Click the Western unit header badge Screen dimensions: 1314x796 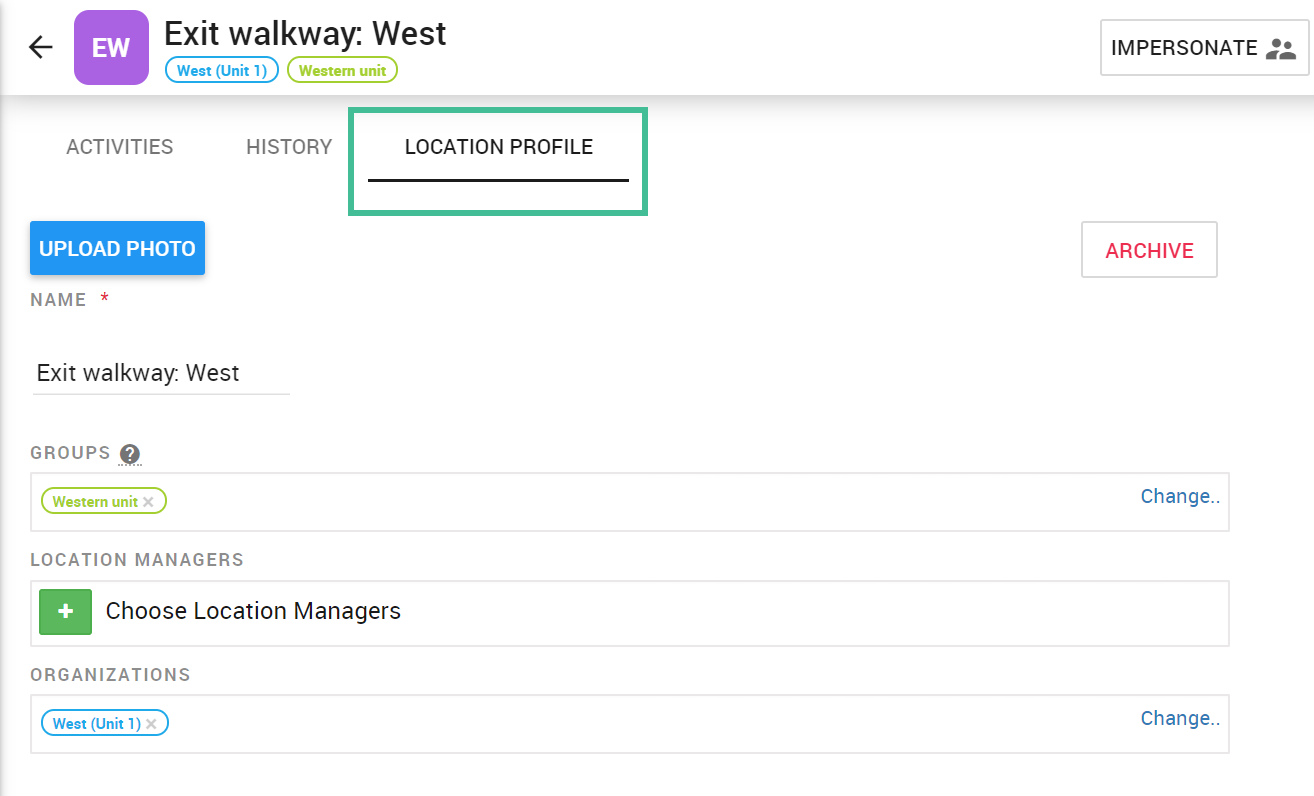pos(343,71)
